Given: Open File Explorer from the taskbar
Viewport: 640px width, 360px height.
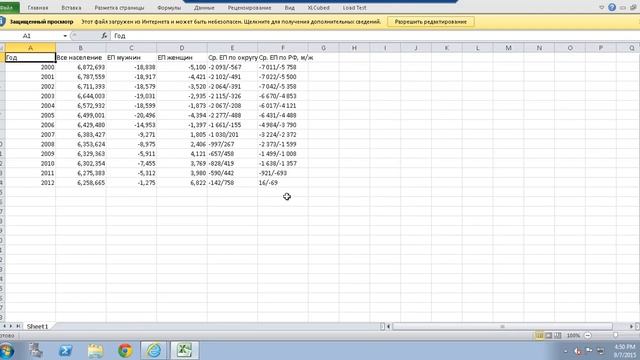Looking at the screenshot, I should pyautogui.click(x=96, y=351).
